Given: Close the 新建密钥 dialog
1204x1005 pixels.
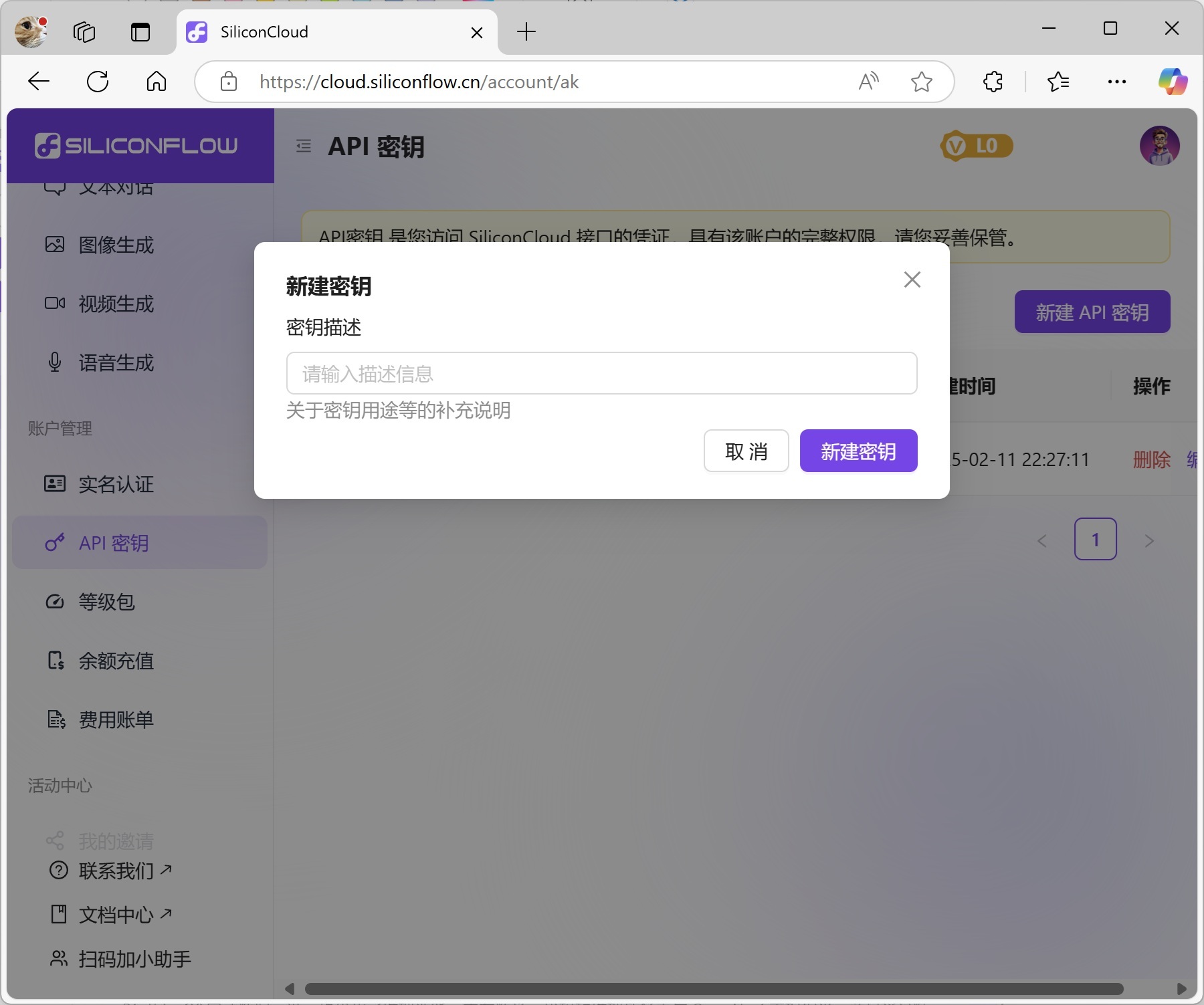Looking at the screenshot, I should point(912,280).
